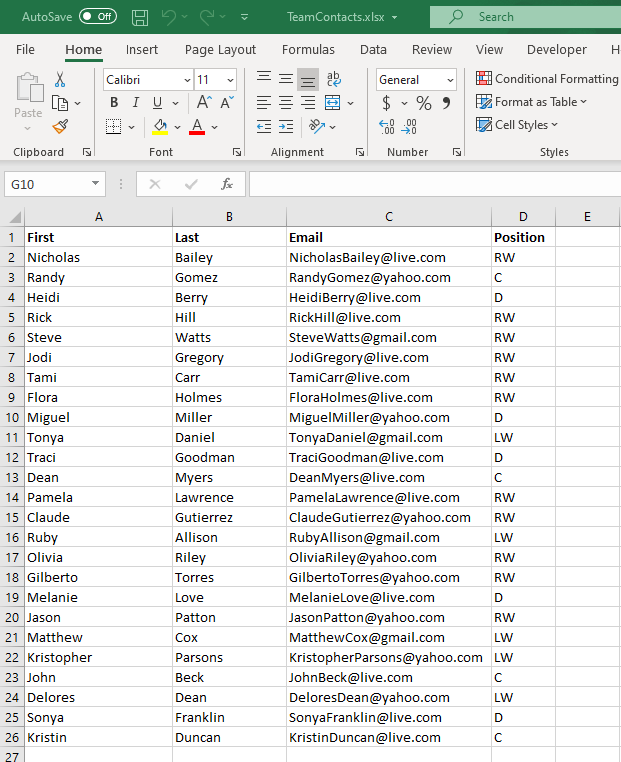Click the Increase Font Size icon
This screenshot has width=621, height=762.
[x=204, y=103]
